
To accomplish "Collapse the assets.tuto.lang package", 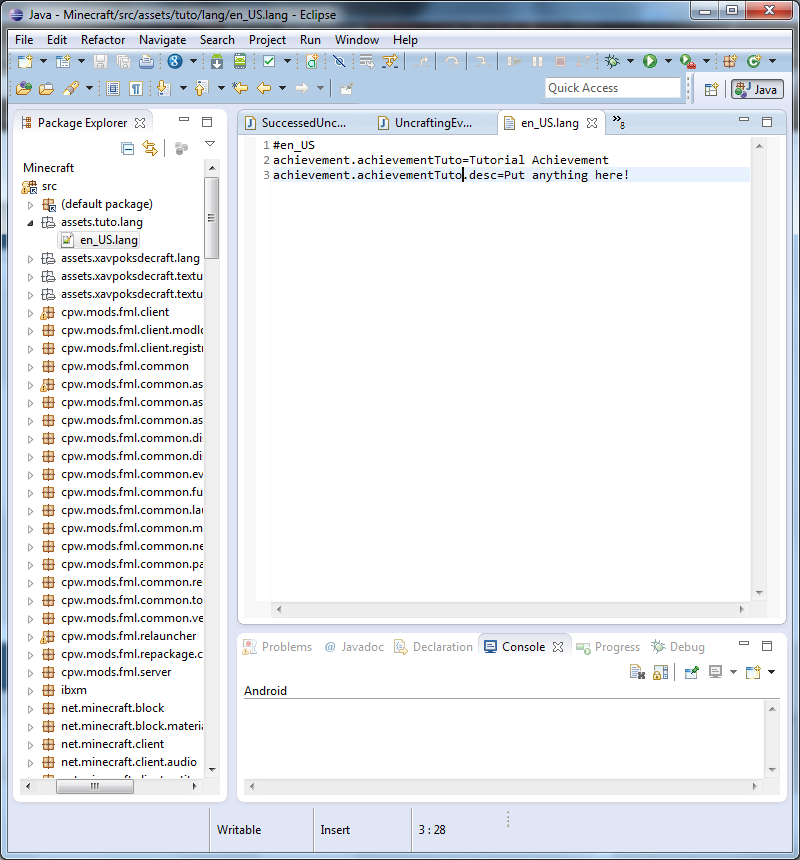I will (30, 223).
